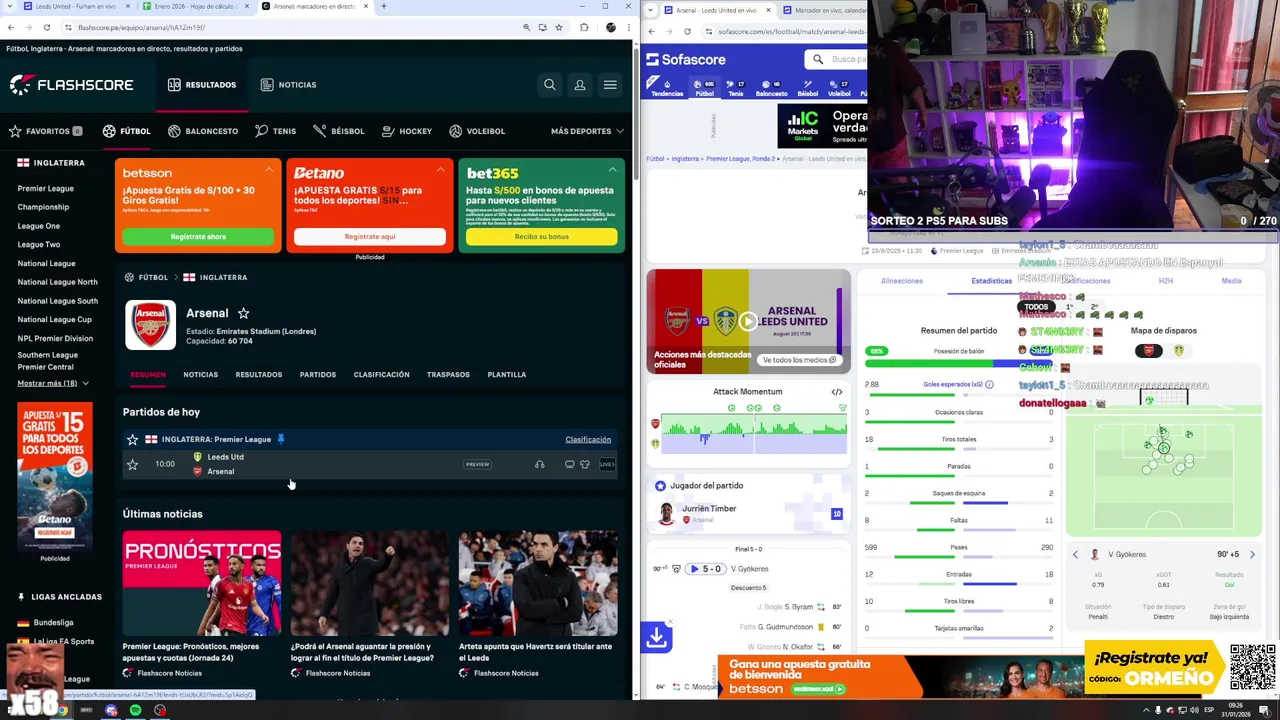Open Resultados tab in Flashscore header
The image size is (1280, 720).
point(202,85)
